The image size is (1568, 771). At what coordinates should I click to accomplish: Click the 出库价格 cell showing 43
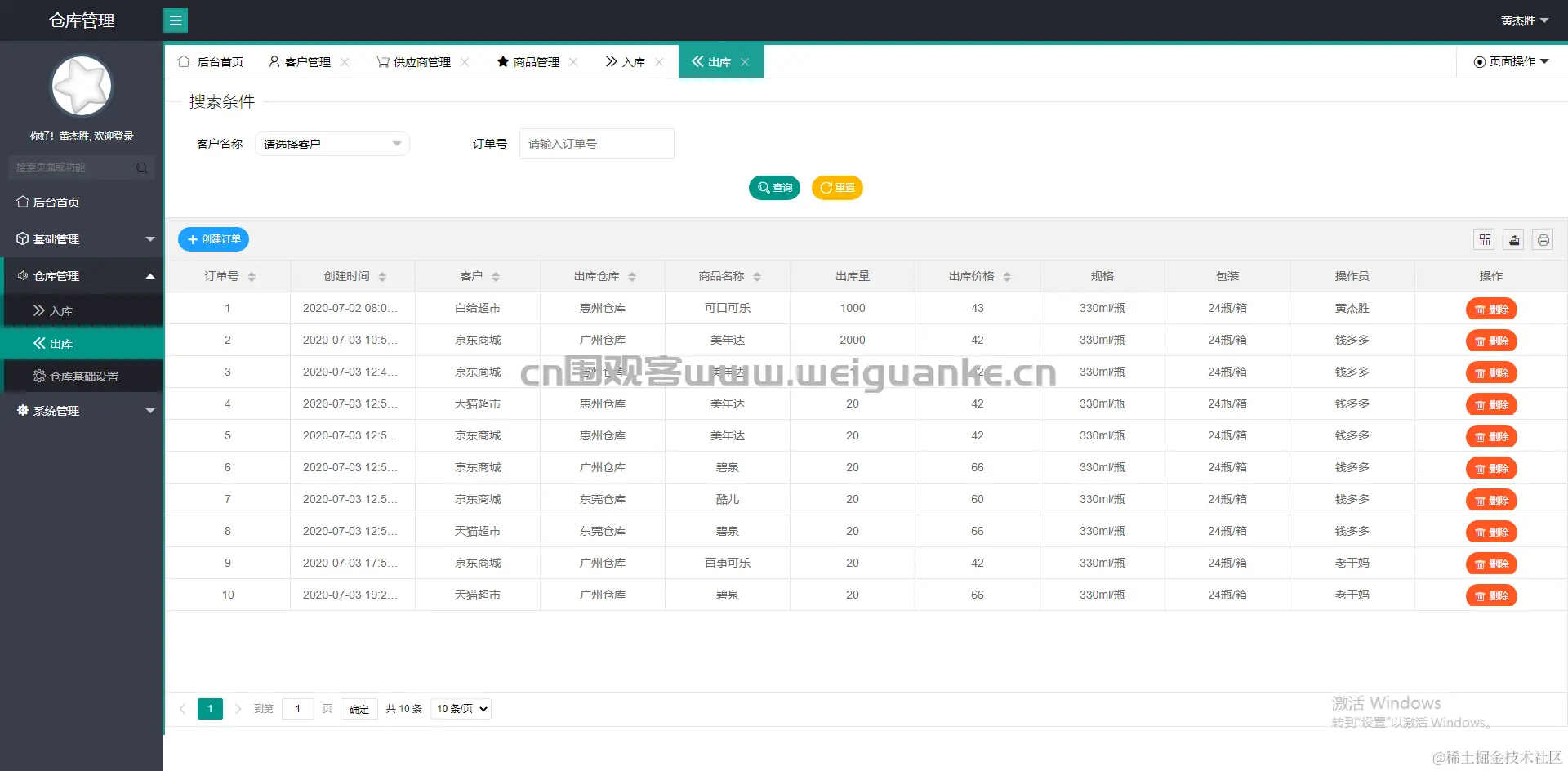tap(978, 308)
